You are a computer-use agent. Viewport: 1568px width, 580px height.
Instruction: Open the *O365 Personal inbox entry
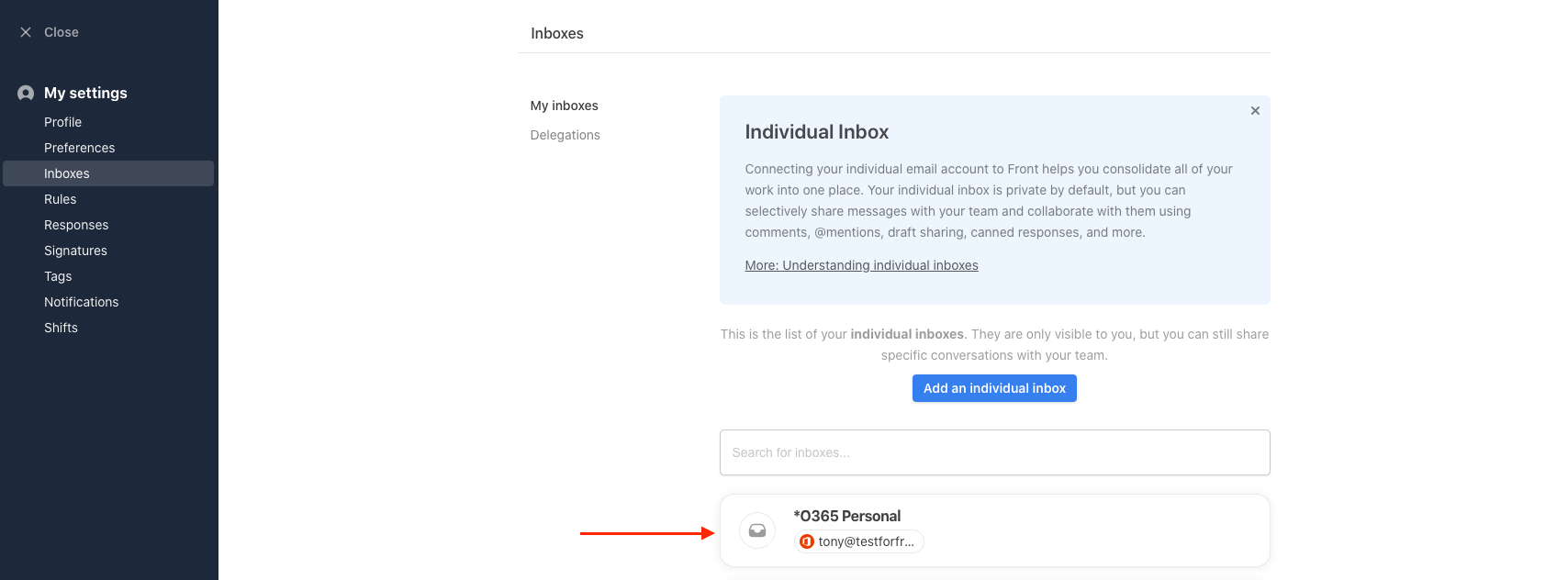pyautogui.click(x=994, y=530)
